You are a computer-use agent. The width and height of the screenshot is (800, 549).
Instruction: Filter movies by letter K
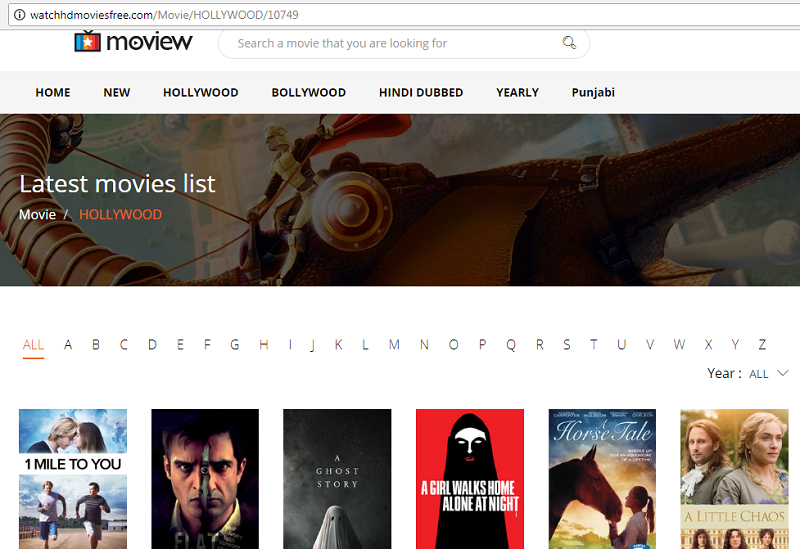[338, 345]
